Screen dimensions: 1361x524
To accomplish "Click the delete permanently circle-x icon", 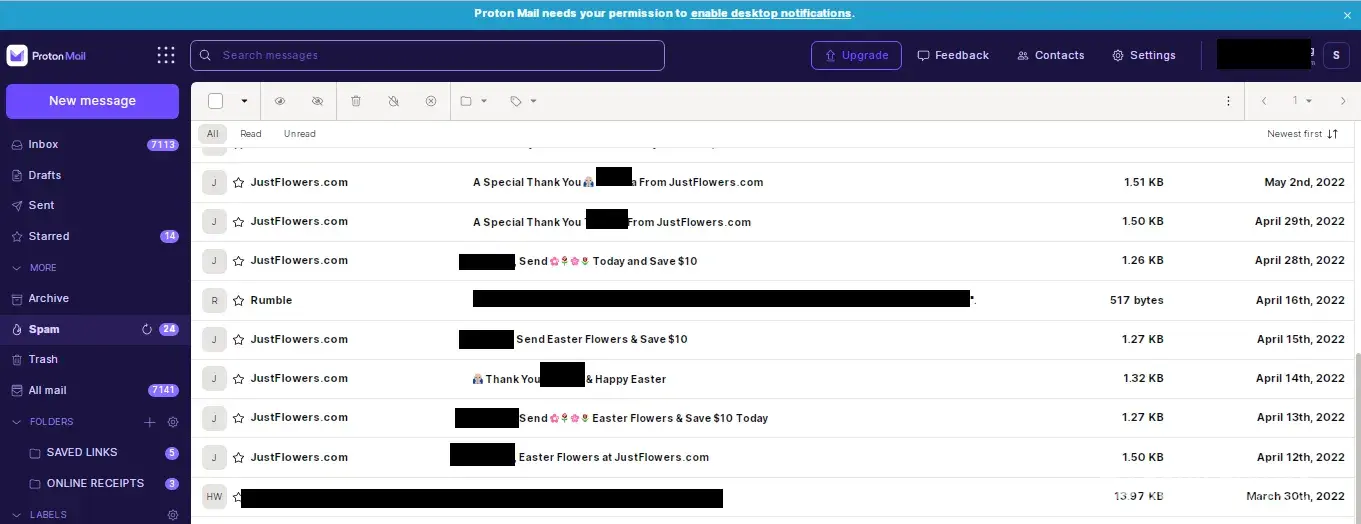I will coord(431,101).
